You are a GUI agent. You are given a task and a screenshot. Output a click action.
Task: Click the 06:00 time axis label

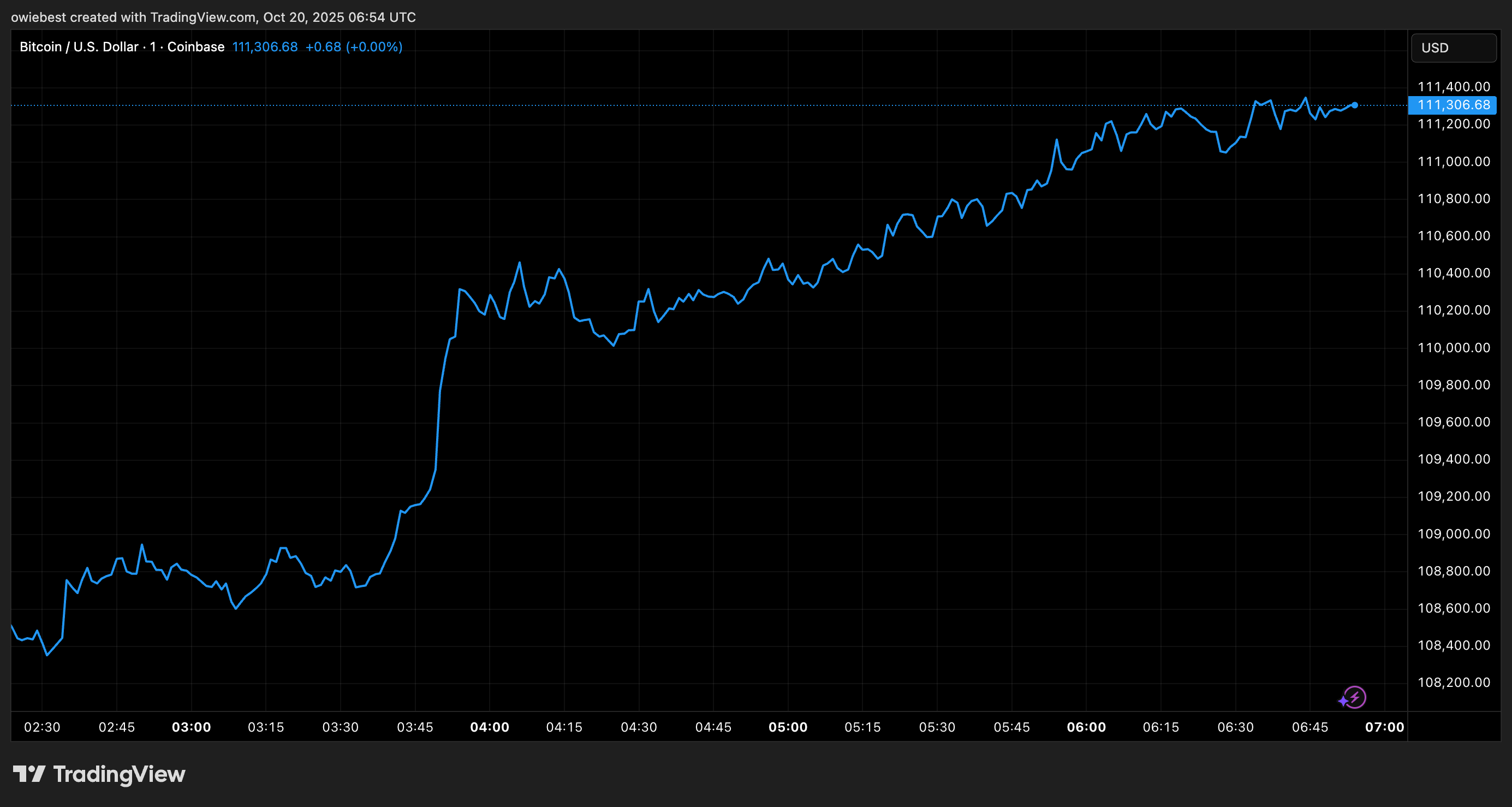[x=1086, y=727]
